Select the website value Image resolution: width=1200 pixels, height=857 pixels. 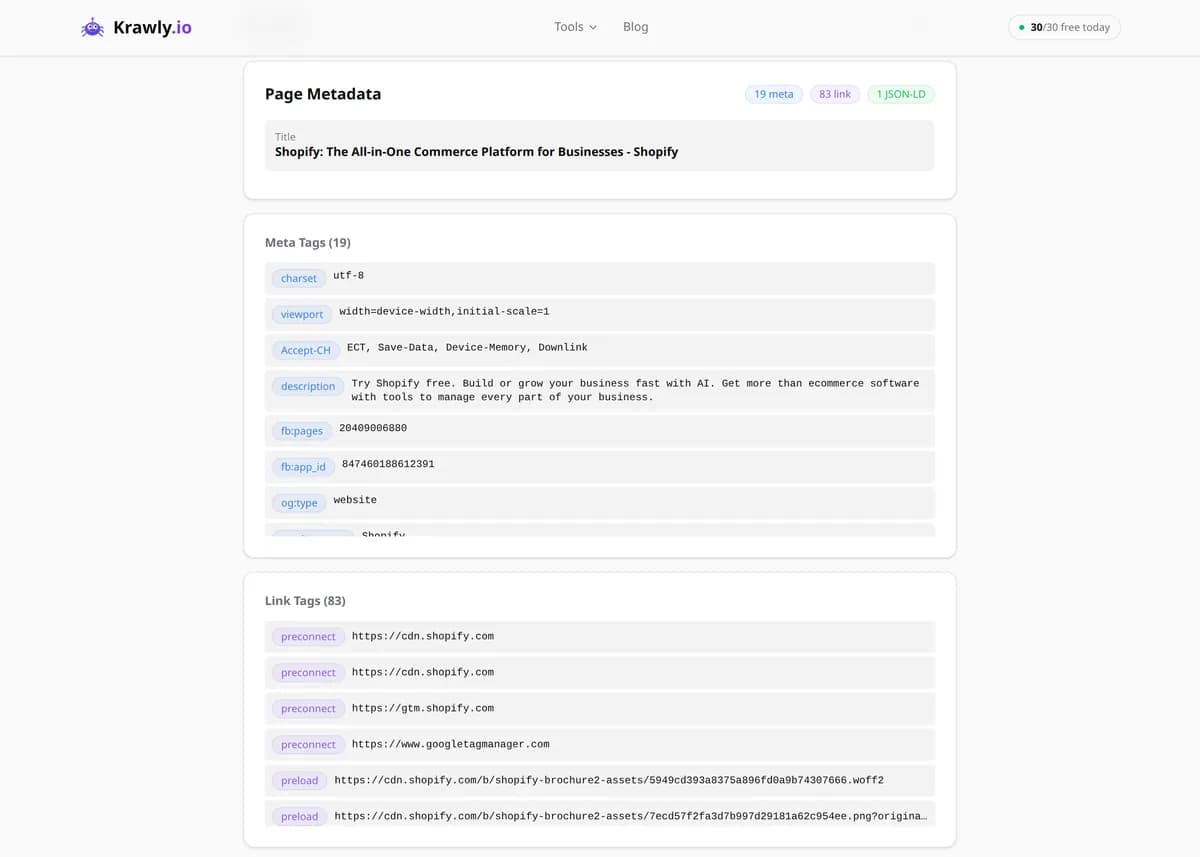(355, 500)
